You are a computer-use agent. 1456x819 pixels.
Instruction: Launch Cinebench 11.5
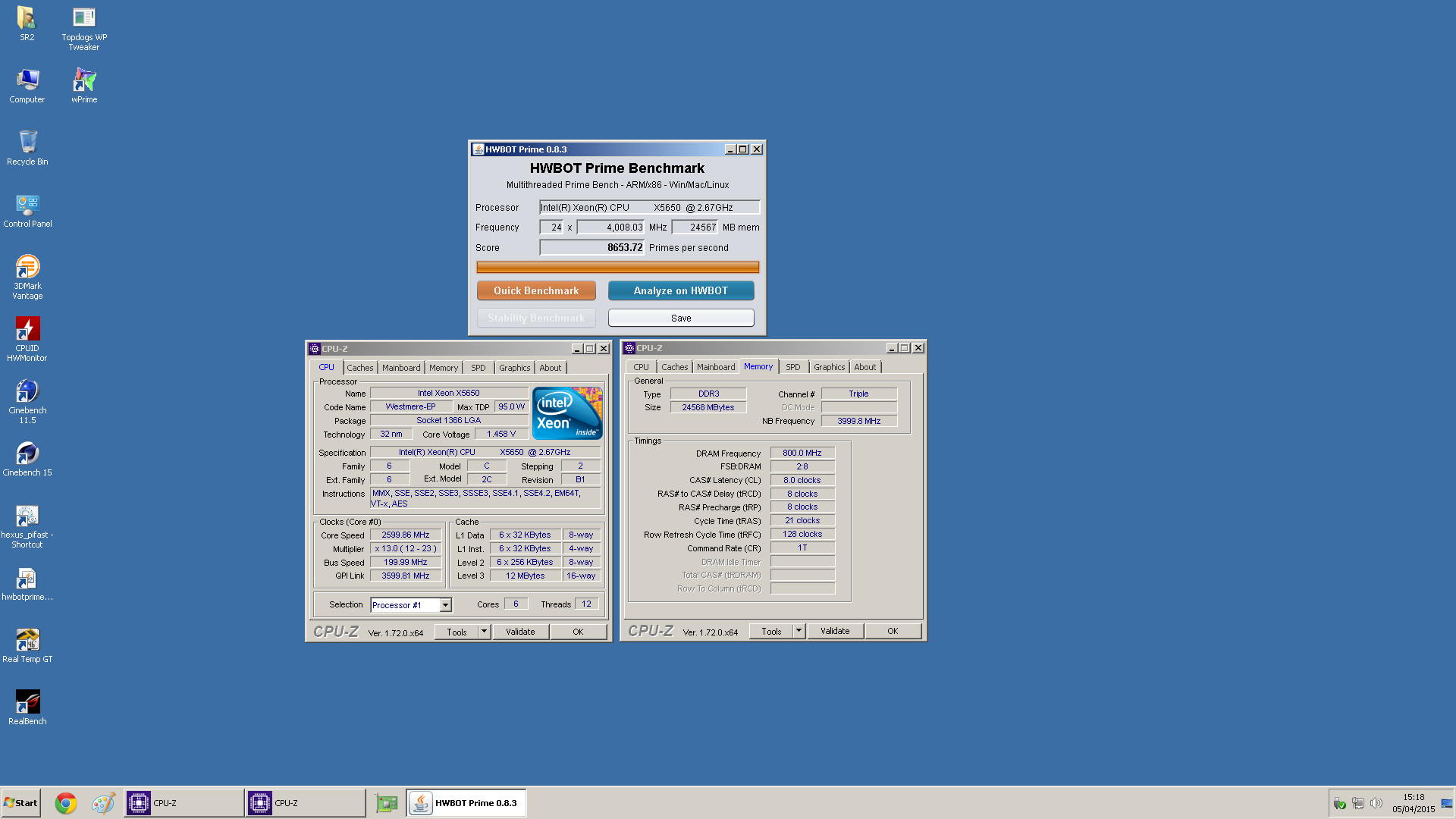[x=27, y=401]
